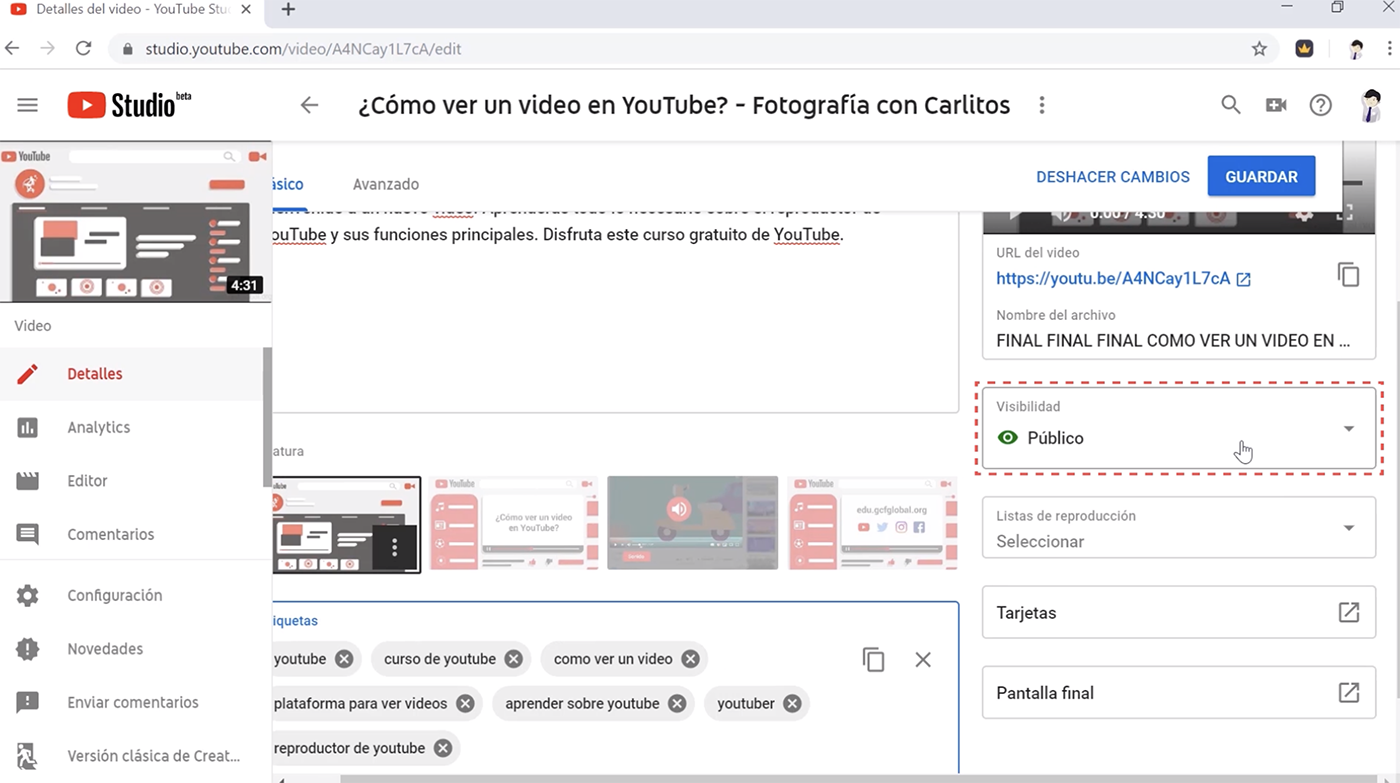Open the Pantalla final editor
The width and height of the screenshot is (1400, 783).
(x=1179, y=692)
